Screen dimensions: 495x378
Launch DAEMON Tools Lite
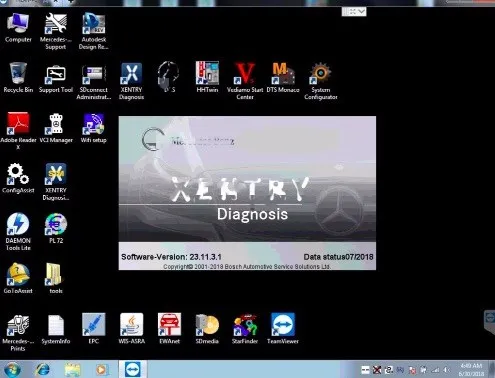(x=18, y=232)
